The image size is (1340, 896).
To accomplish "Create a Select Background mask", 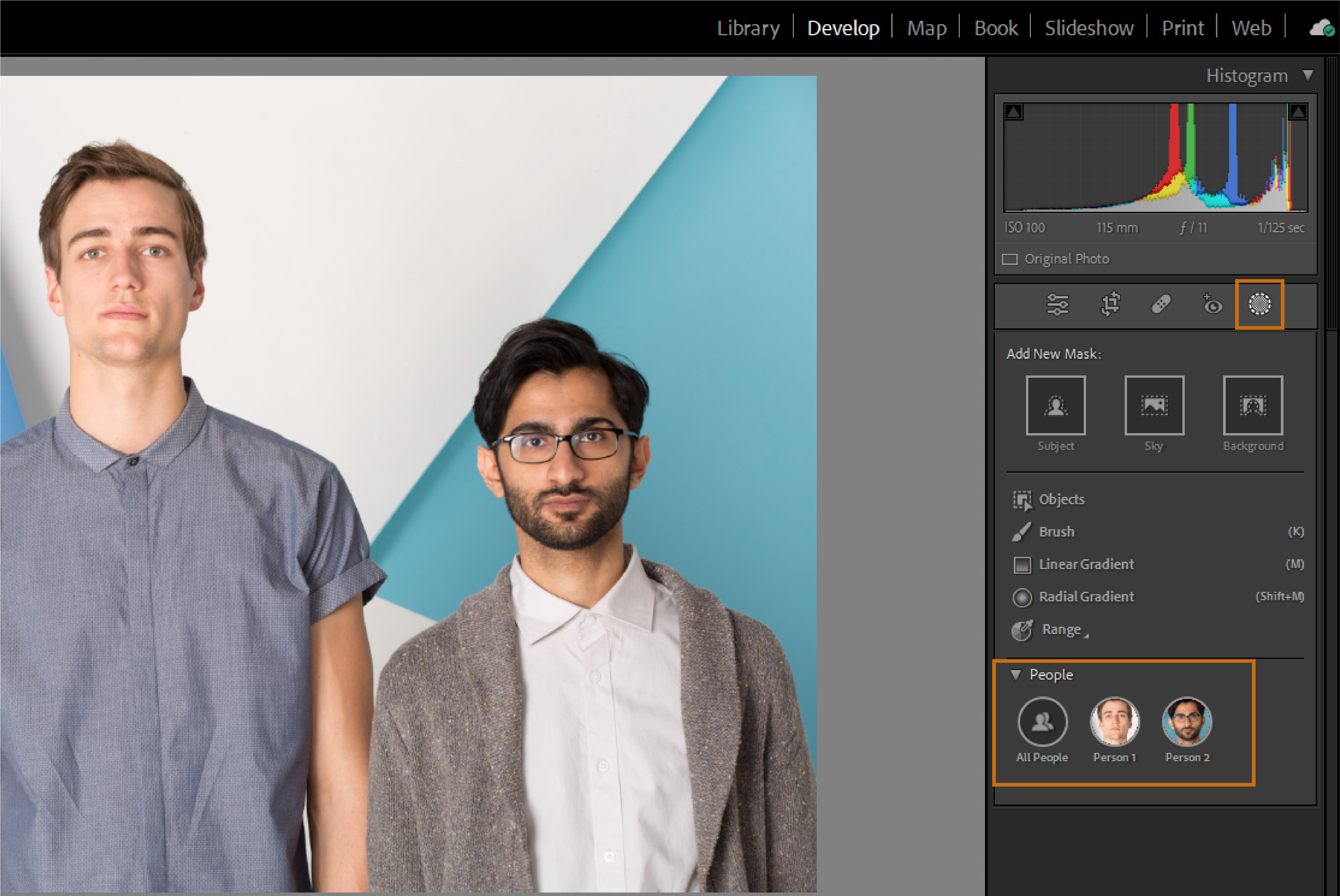I will click(x=1253, y=406).
